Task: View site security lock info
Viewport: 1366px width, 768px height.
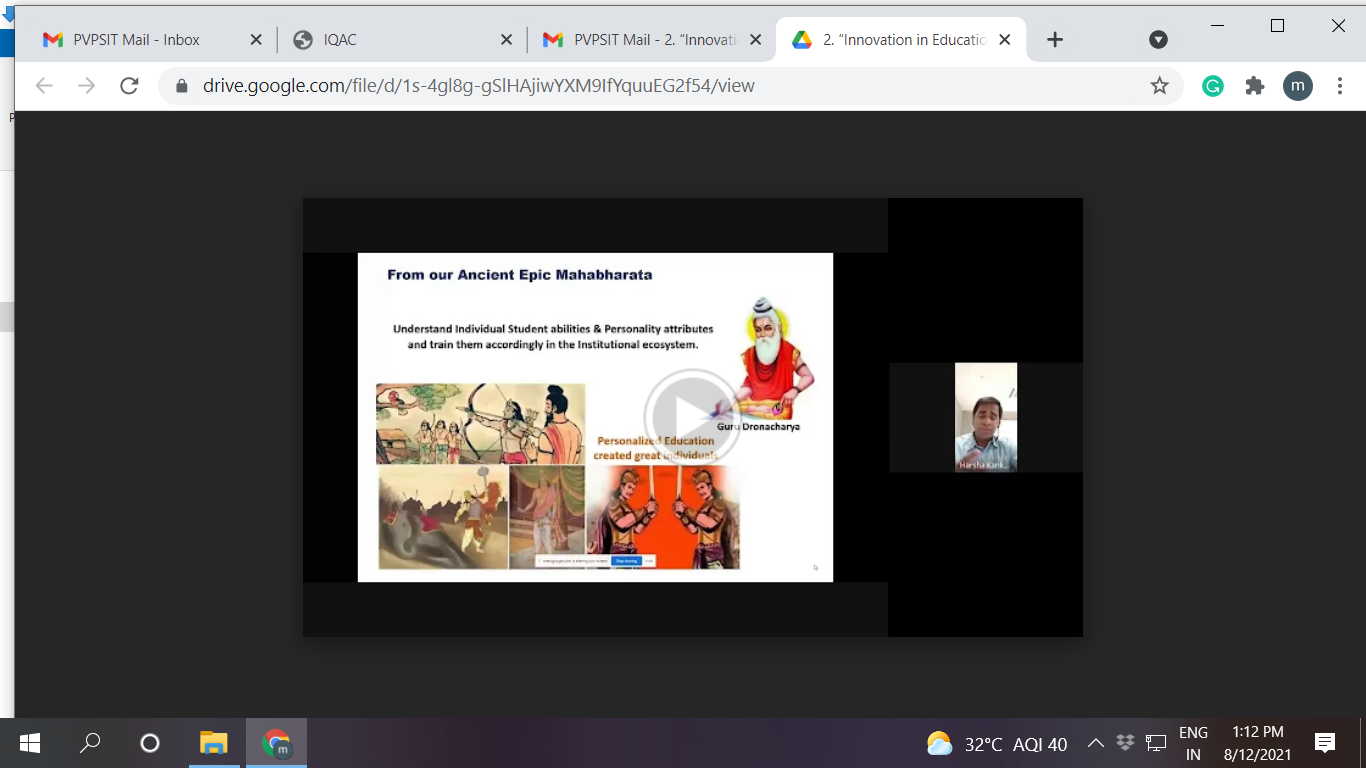Action: 182,86
